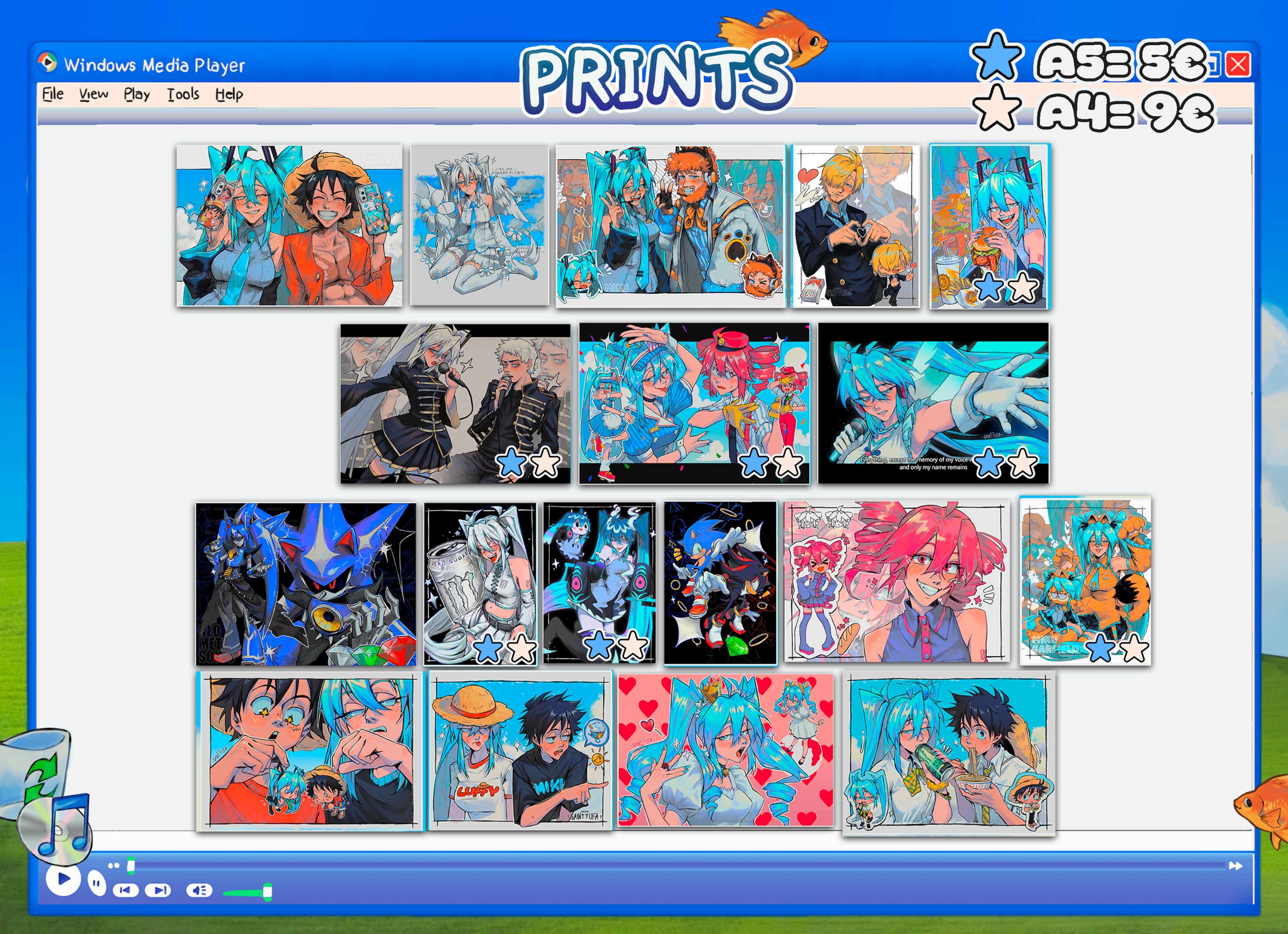Screen dimensions: 1288x934
Task: Select the Miku with Zero Sugar can print
Action: [480, 583]
